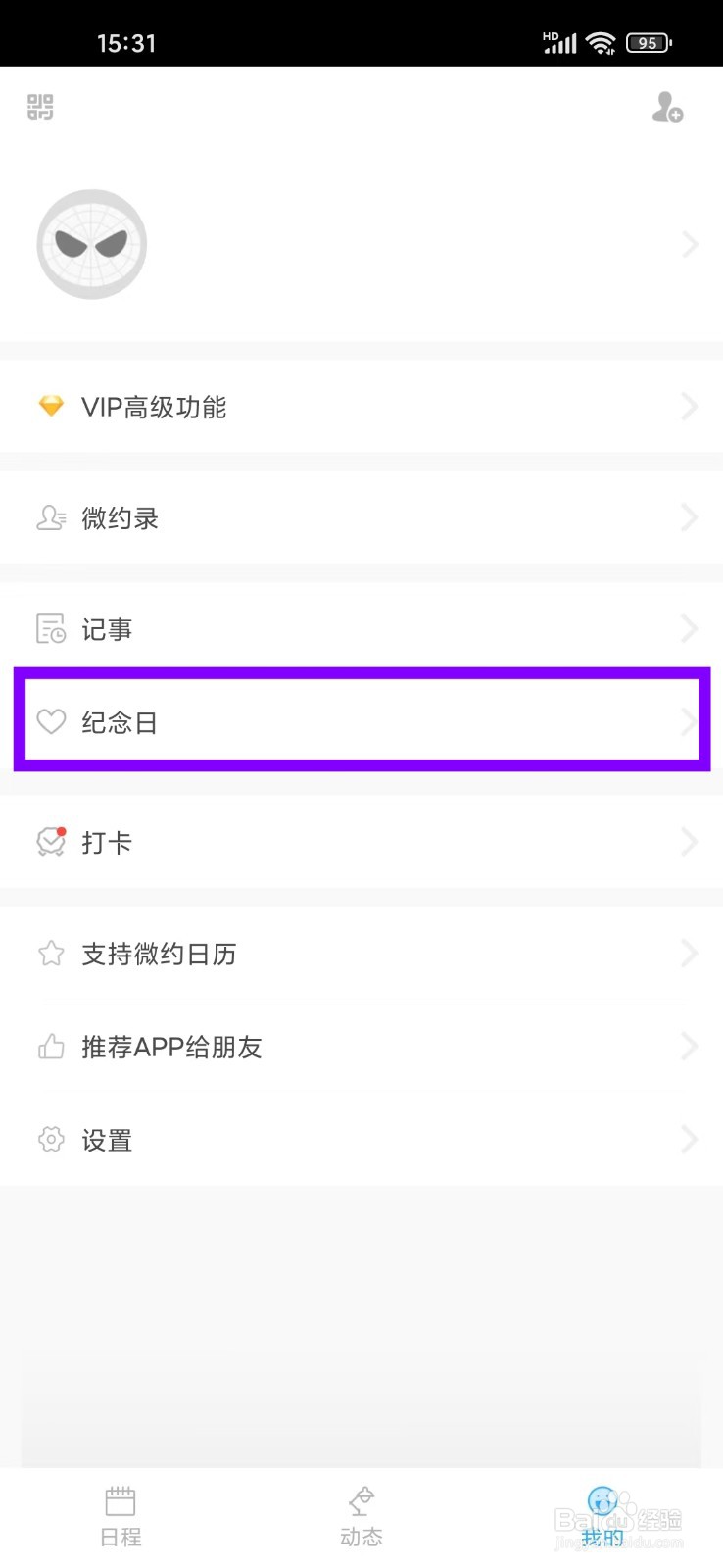Switch to the 日程 tab

[120, 1516]
